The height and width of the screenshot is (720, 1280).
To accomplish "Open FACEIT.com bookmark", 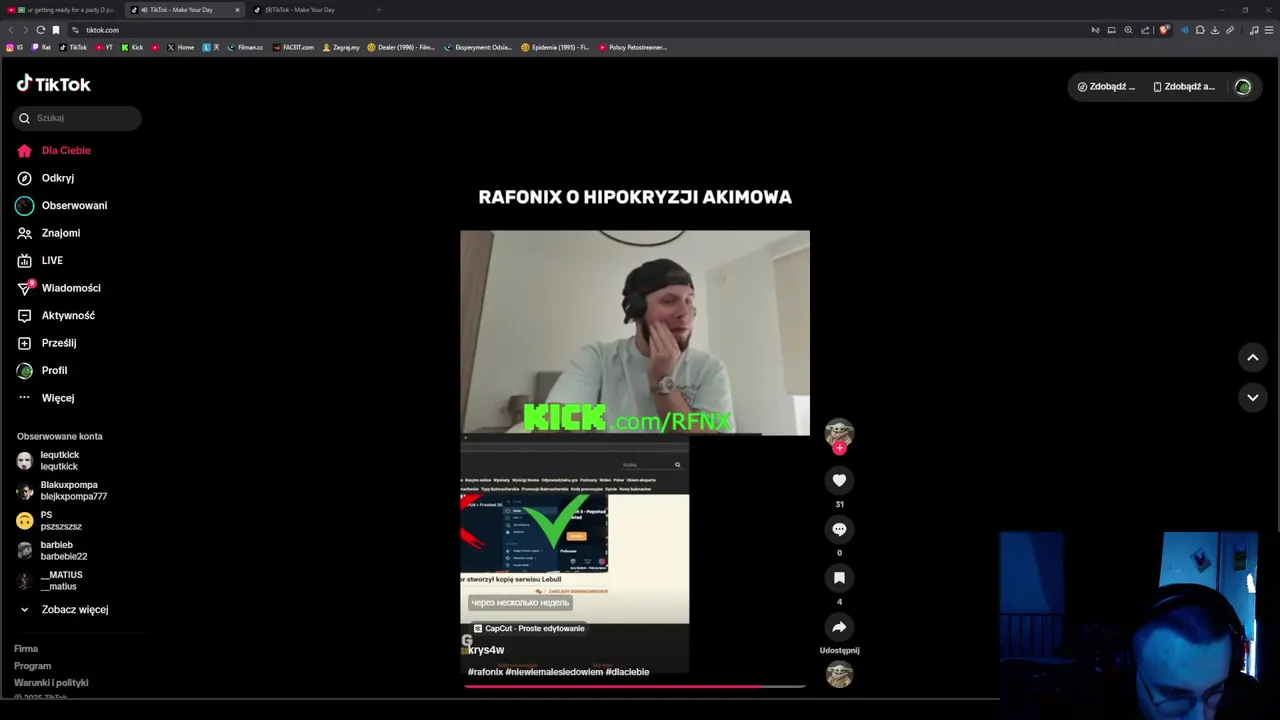I will (293, 47).
